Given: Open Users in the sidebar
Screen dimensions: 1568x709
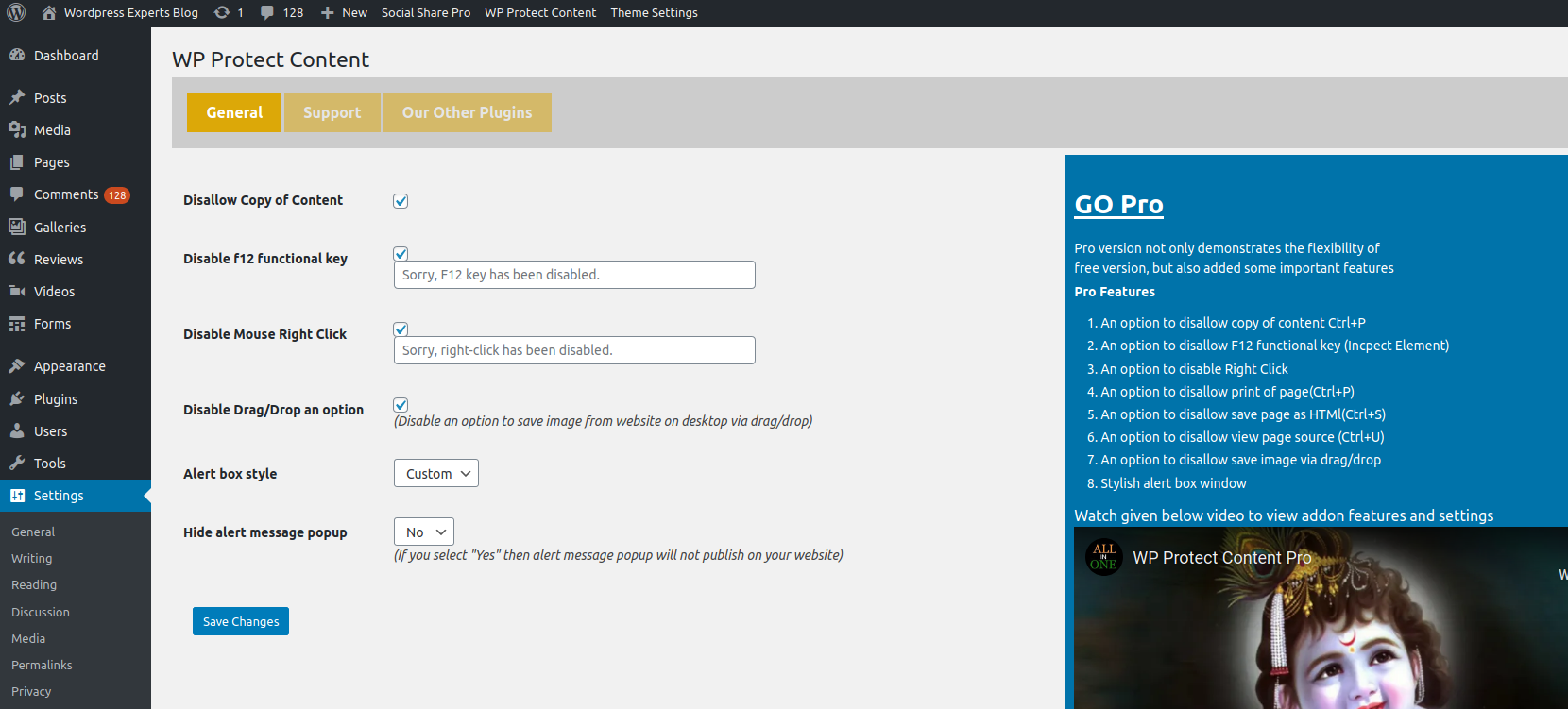Looking at the screenshot, I should pyautogui.click(x=76, y=430).
